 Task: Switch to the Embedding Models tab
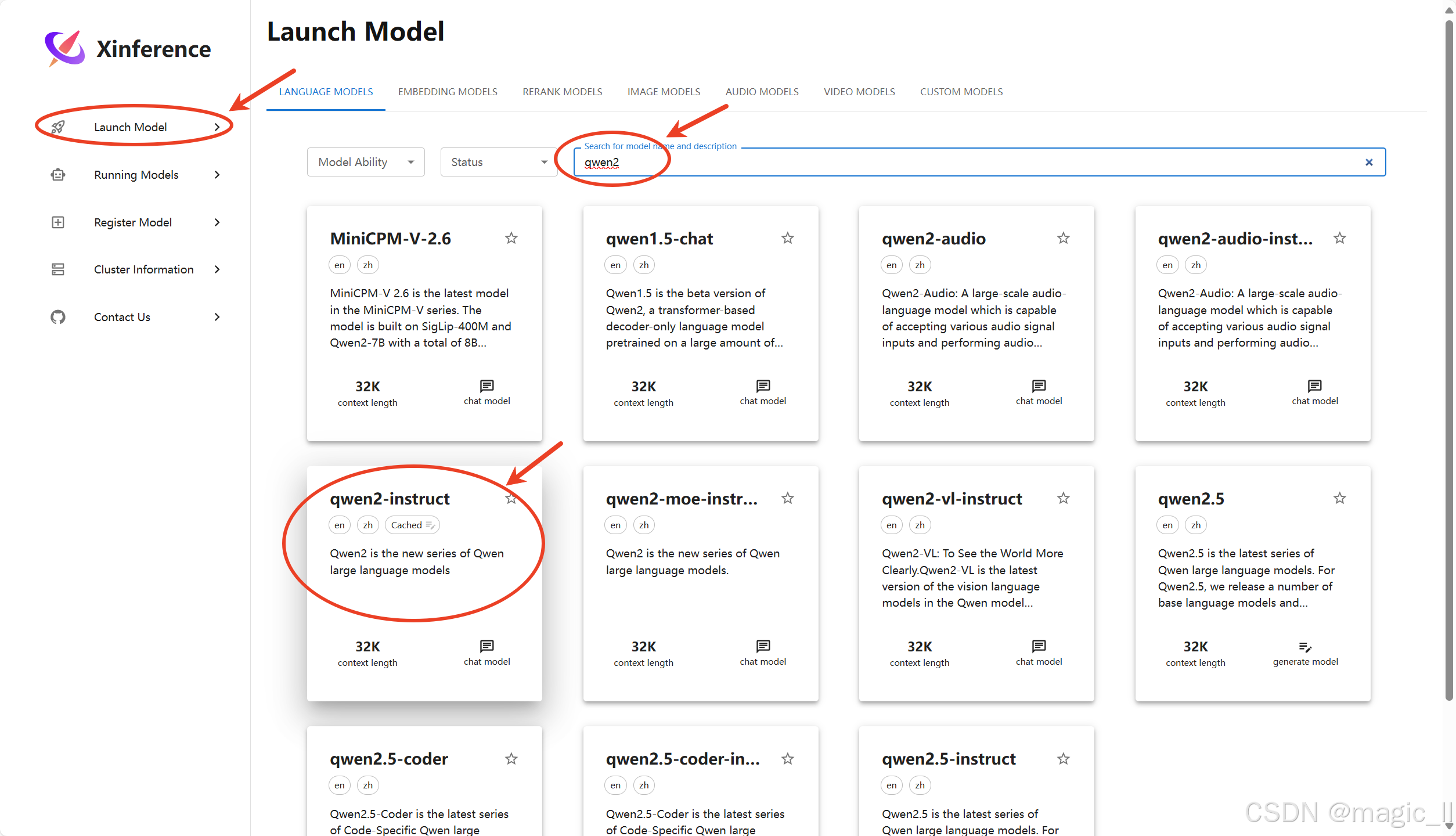(448, 92)
